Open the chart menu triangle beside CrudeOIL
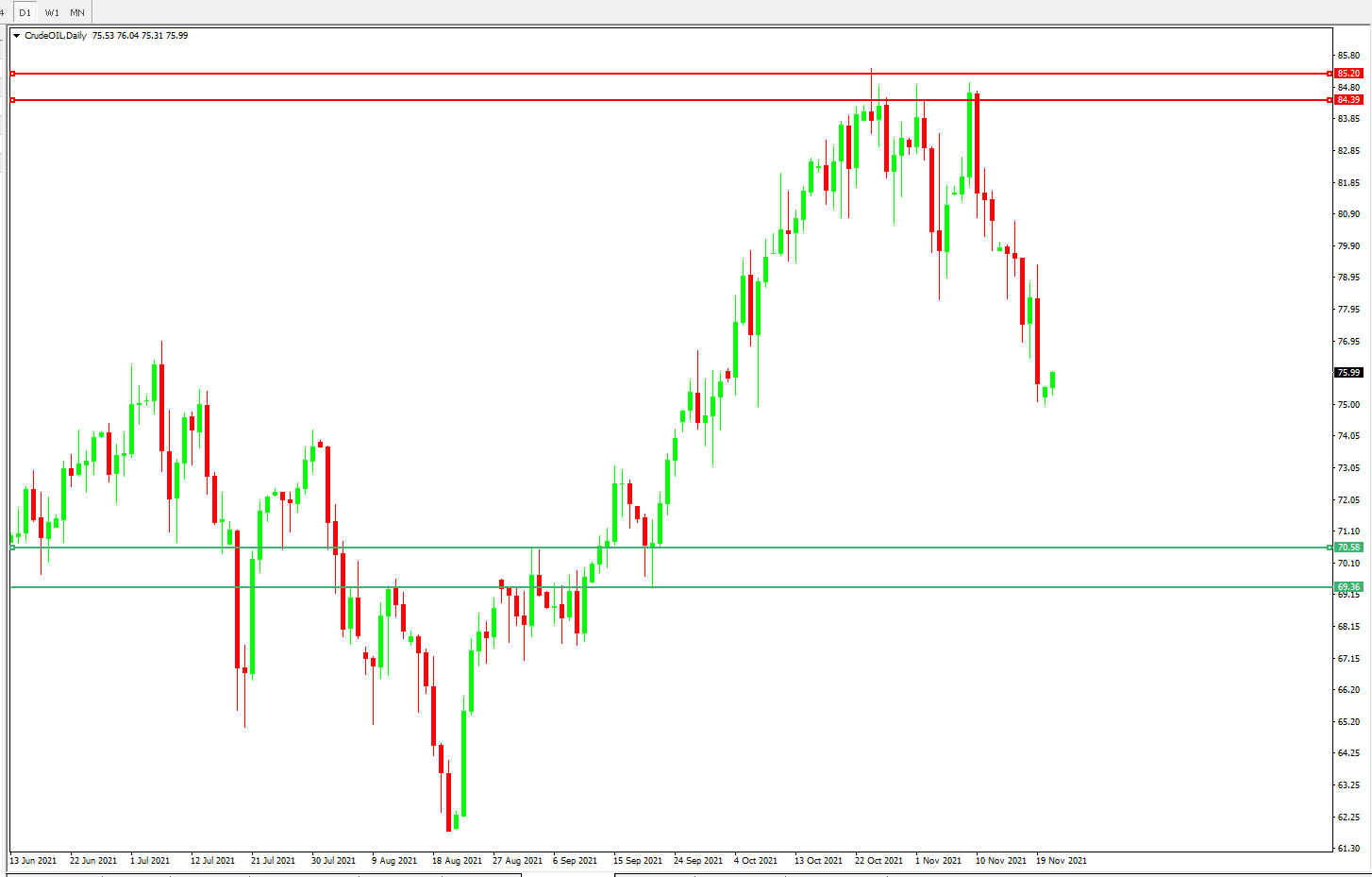1372x877 pixels. (x=17, y=36)
